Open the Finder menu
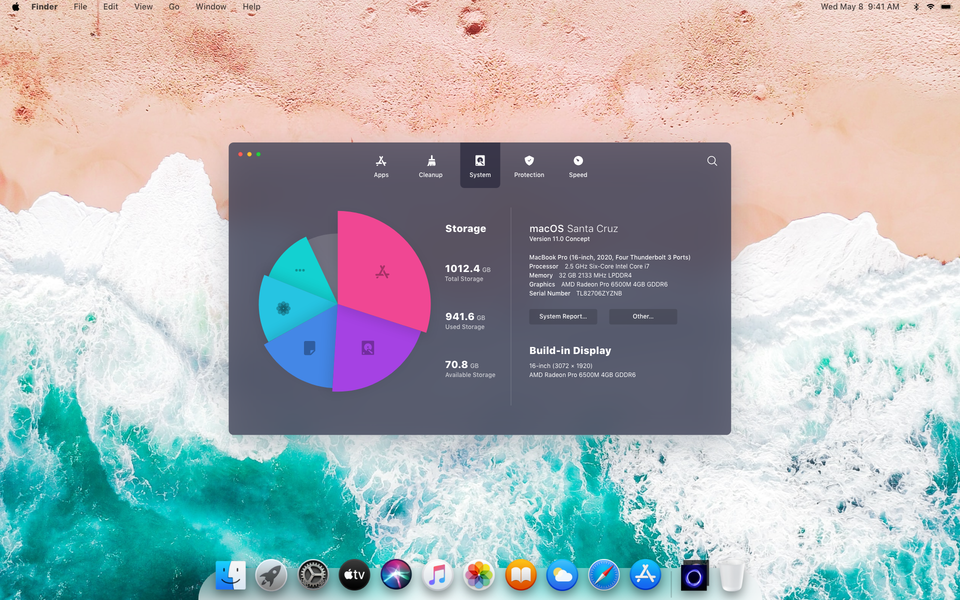 (x=44, y=7)
